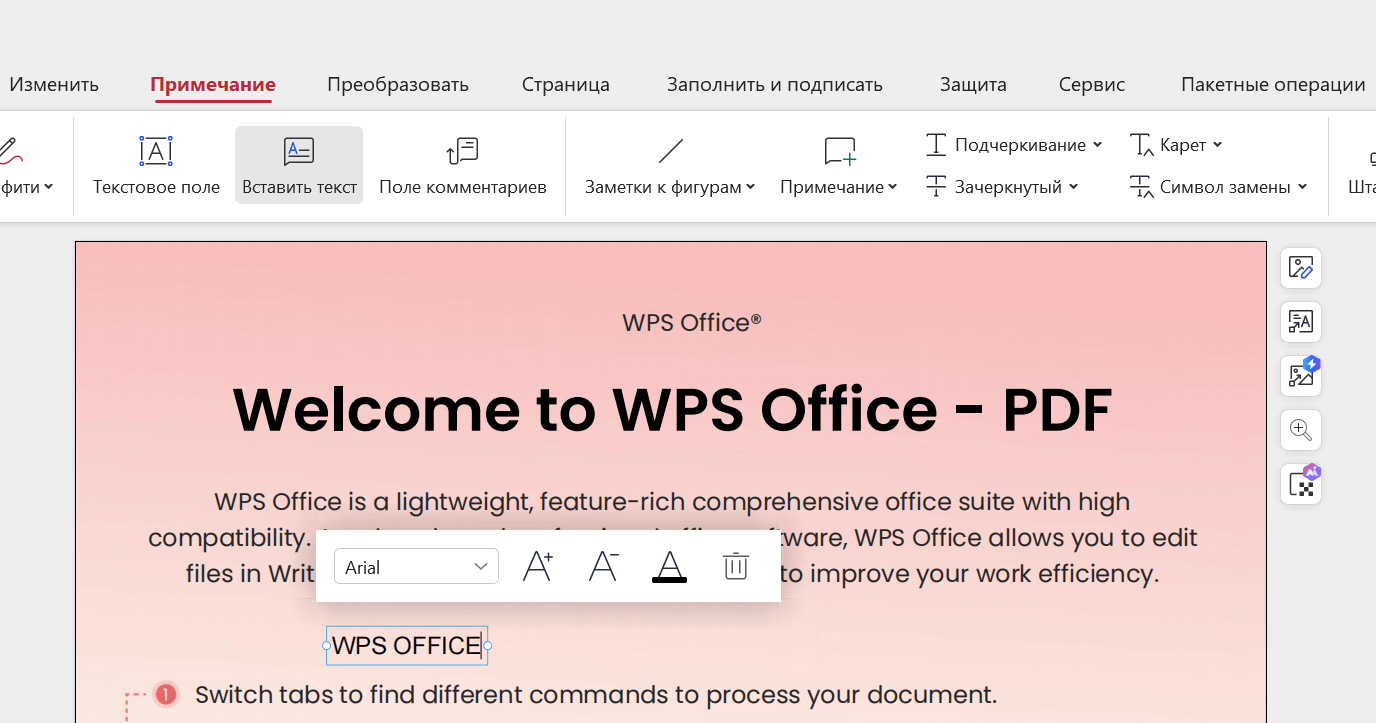Image resolution: width=1376 pixels, height=723 pixels.
Task: Open the AI image enhance tool in sidebar
Action: (x=1300, y=375)
